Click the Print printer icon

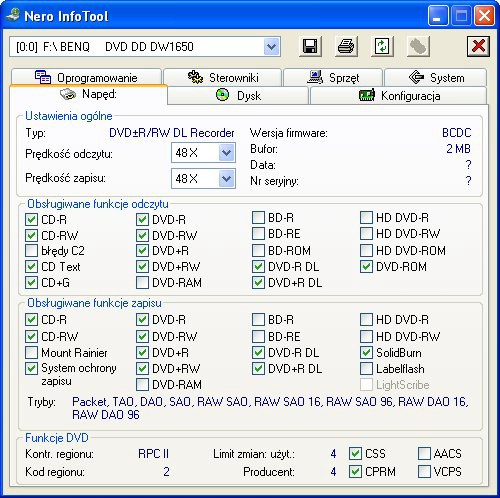pos(346,46)
